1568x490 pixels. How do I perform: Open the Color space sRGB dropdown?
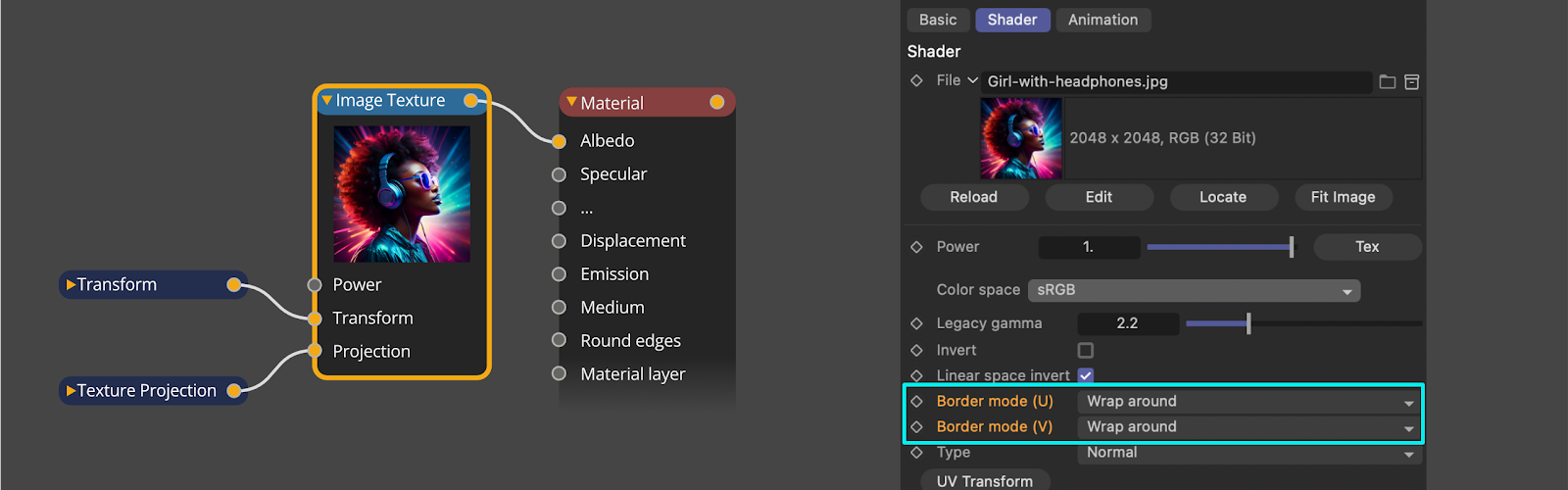pyautogui.click(x=1193, y=290)
